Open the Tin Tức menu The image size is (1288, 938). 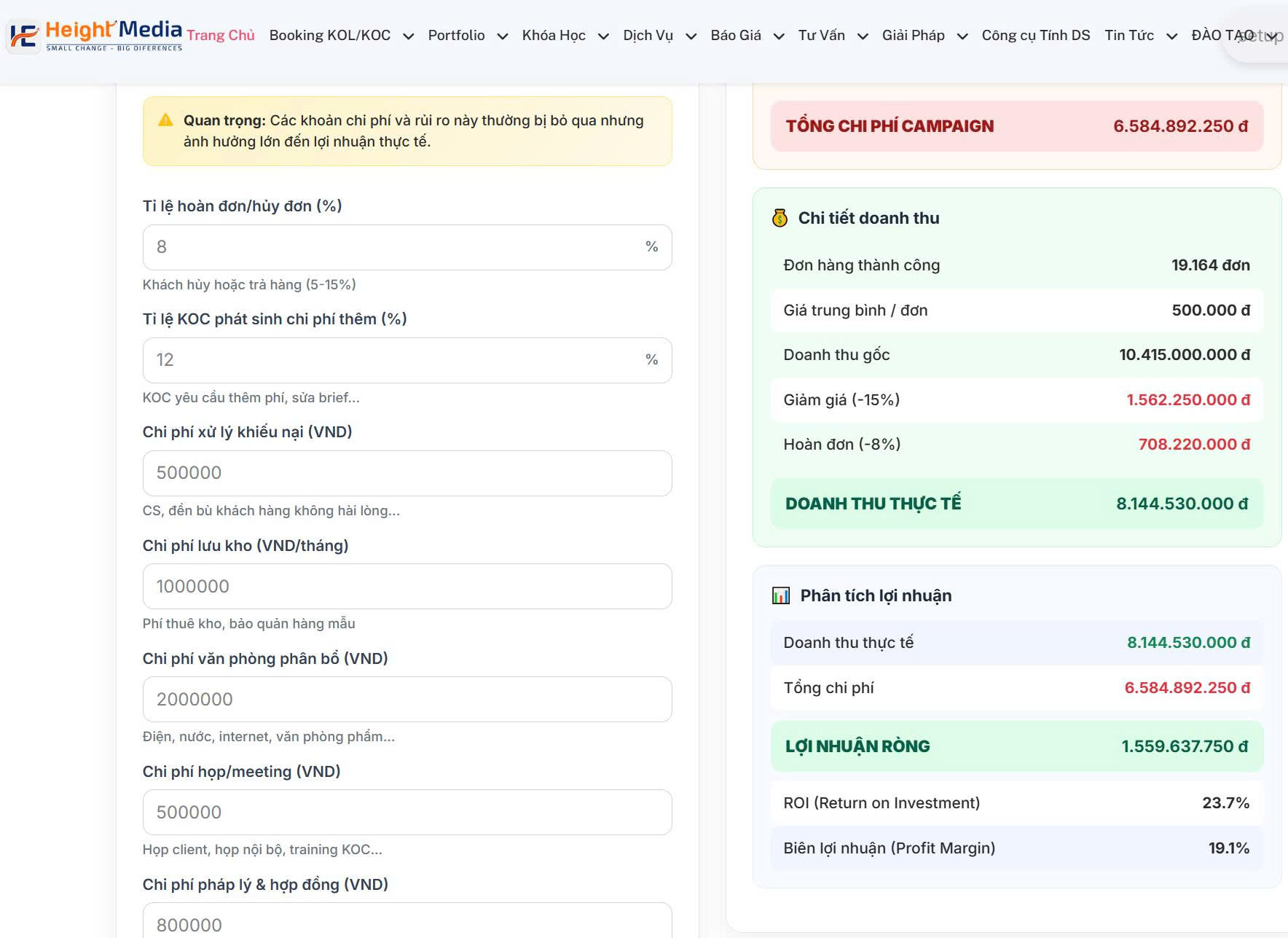click(x=1129, y=35)
